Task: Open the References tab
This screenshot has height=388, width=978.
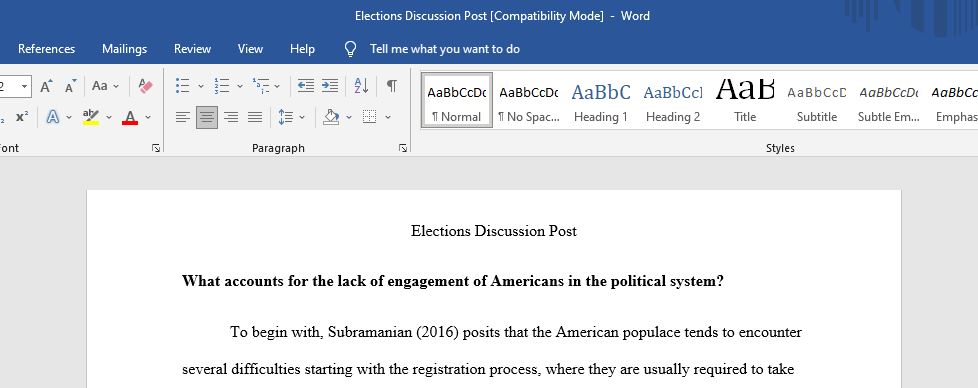Action: click(46, 49)
